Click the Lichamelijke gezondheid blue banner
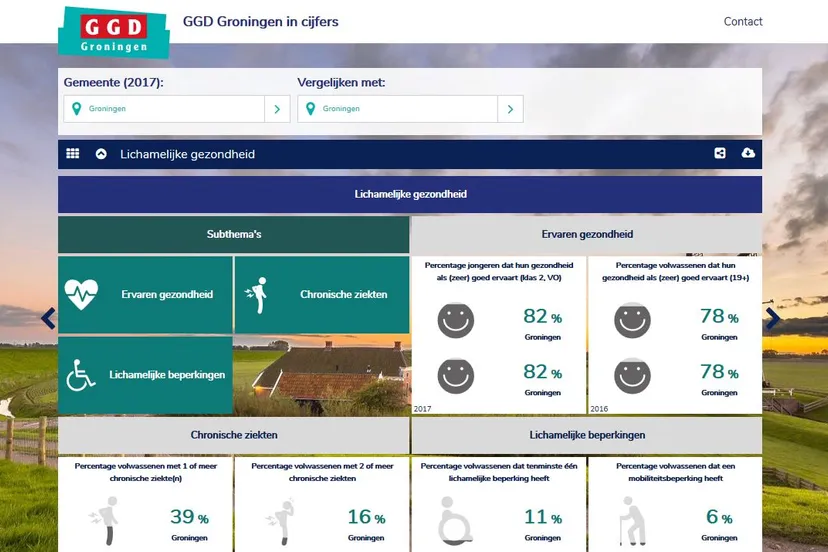 coord(410,194)
